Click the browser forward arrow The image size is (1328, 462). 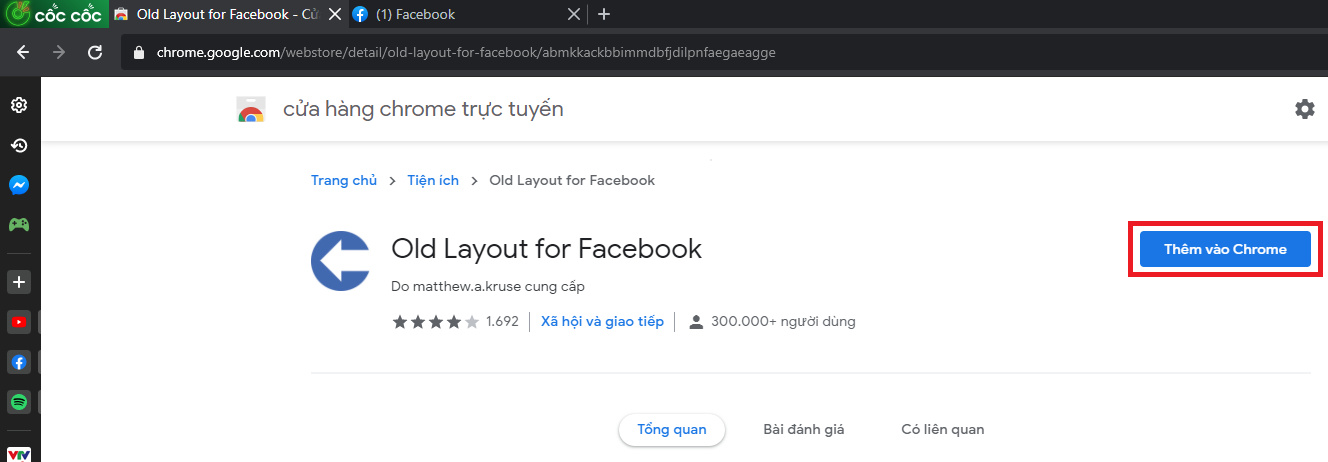coord(59,52)
